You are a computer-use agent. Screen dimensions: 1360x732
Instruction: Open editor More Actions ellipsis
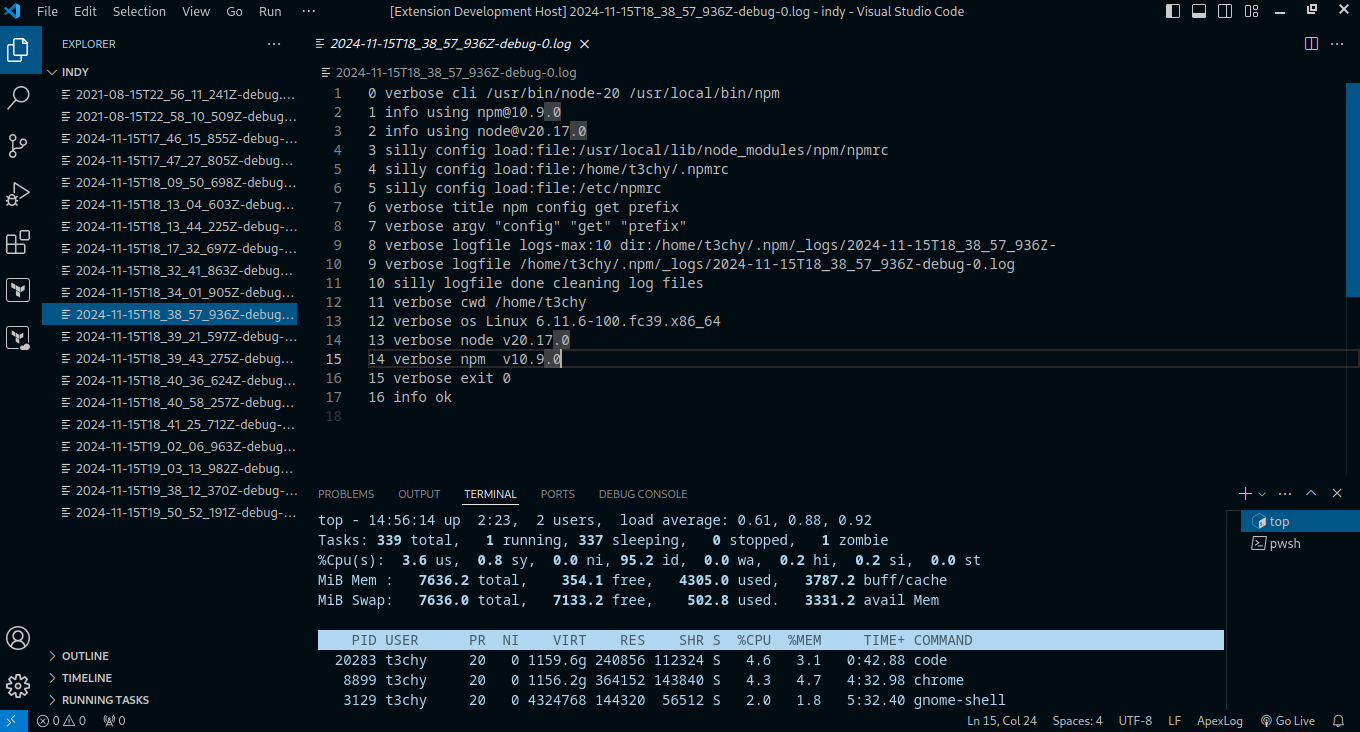1338,44
